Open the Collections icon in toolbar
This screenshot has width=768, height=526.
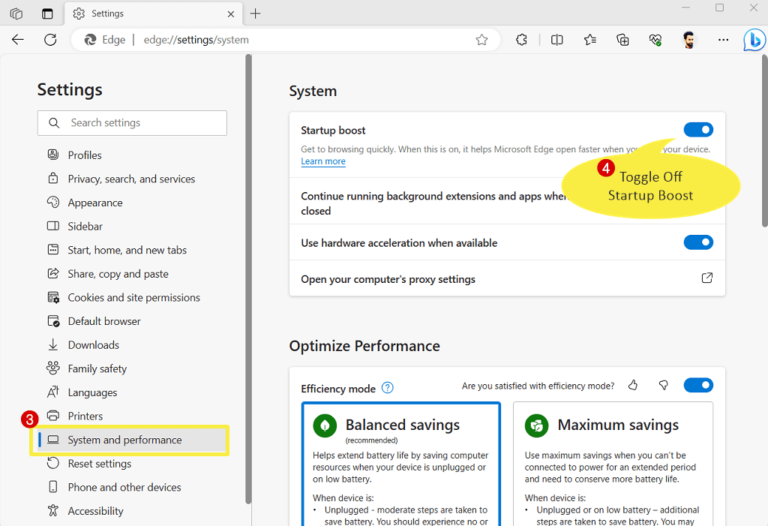pyautogui.click(x=623, y=40)
